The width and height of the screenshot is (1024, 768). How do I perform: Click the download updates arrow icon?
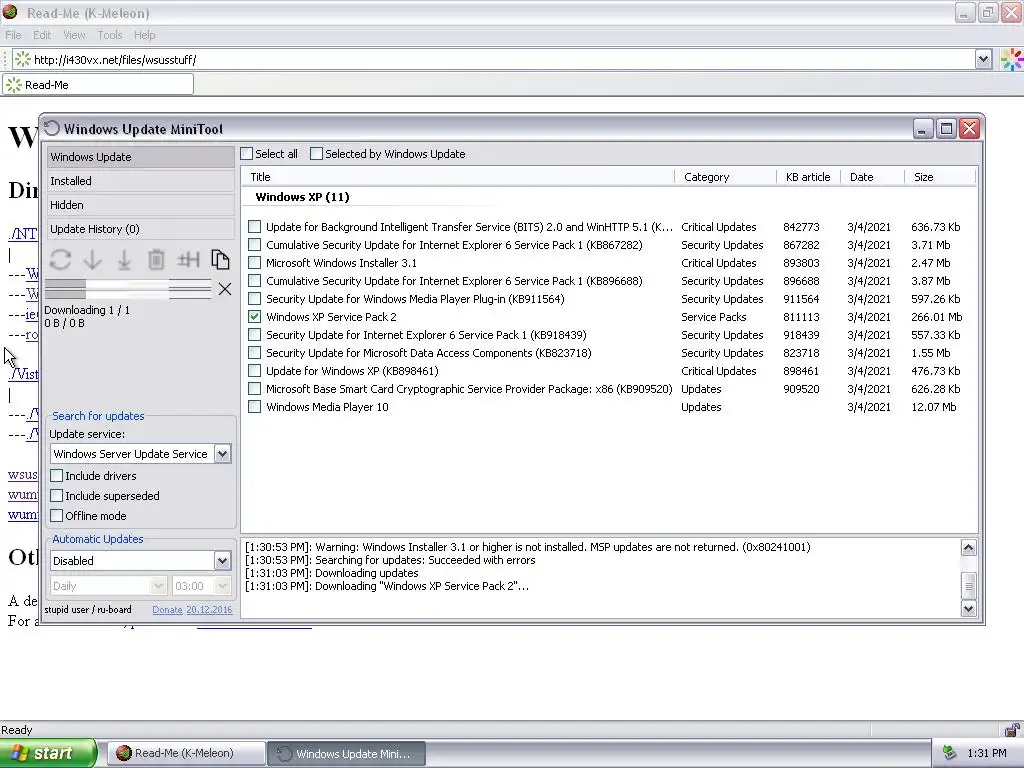click(x=92, y=260)
